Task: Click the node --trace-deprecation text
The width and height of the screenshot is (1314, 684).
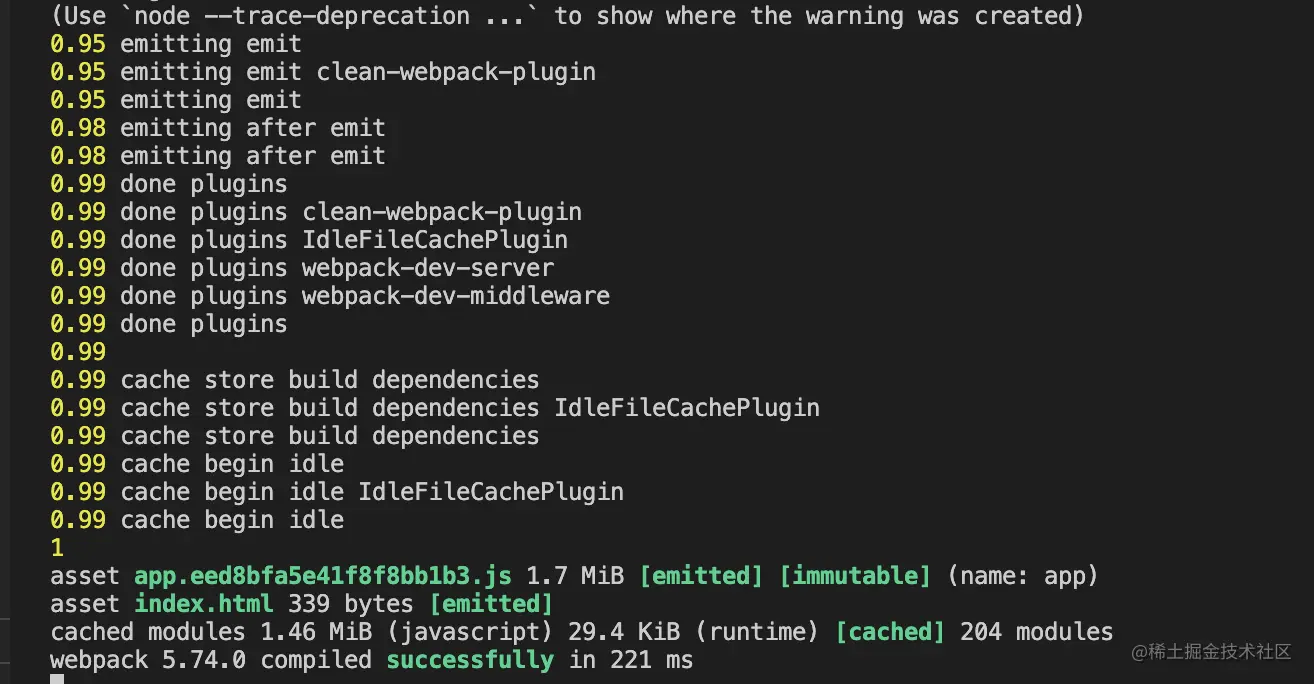Action: (295, 16)
